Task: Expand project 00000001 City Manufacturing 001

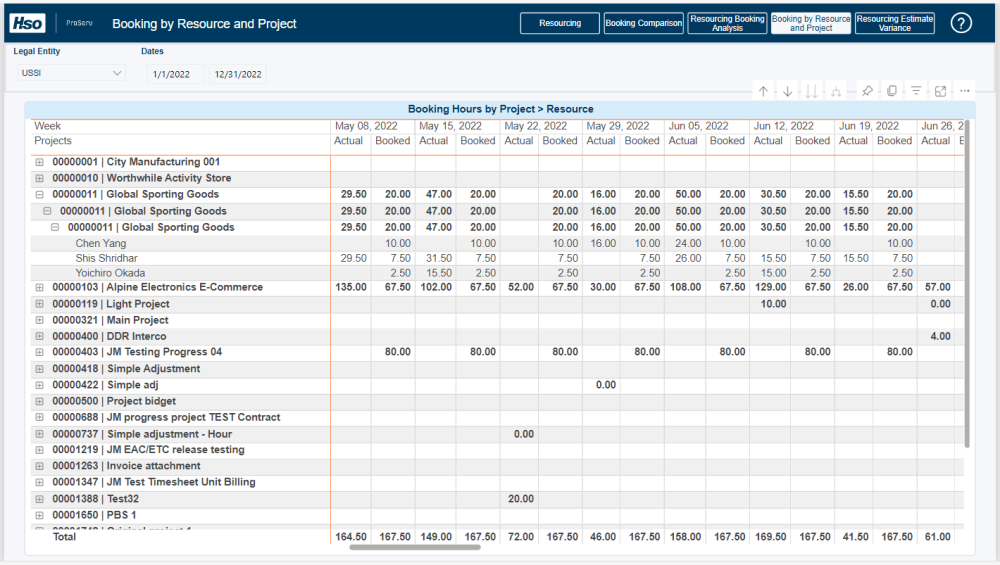Action: [x=40, y=162]
